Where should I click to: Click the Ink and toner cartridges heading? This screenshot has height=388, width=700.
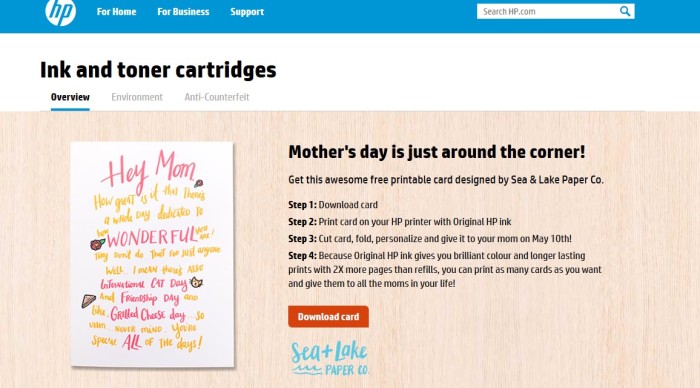(158, 70)
